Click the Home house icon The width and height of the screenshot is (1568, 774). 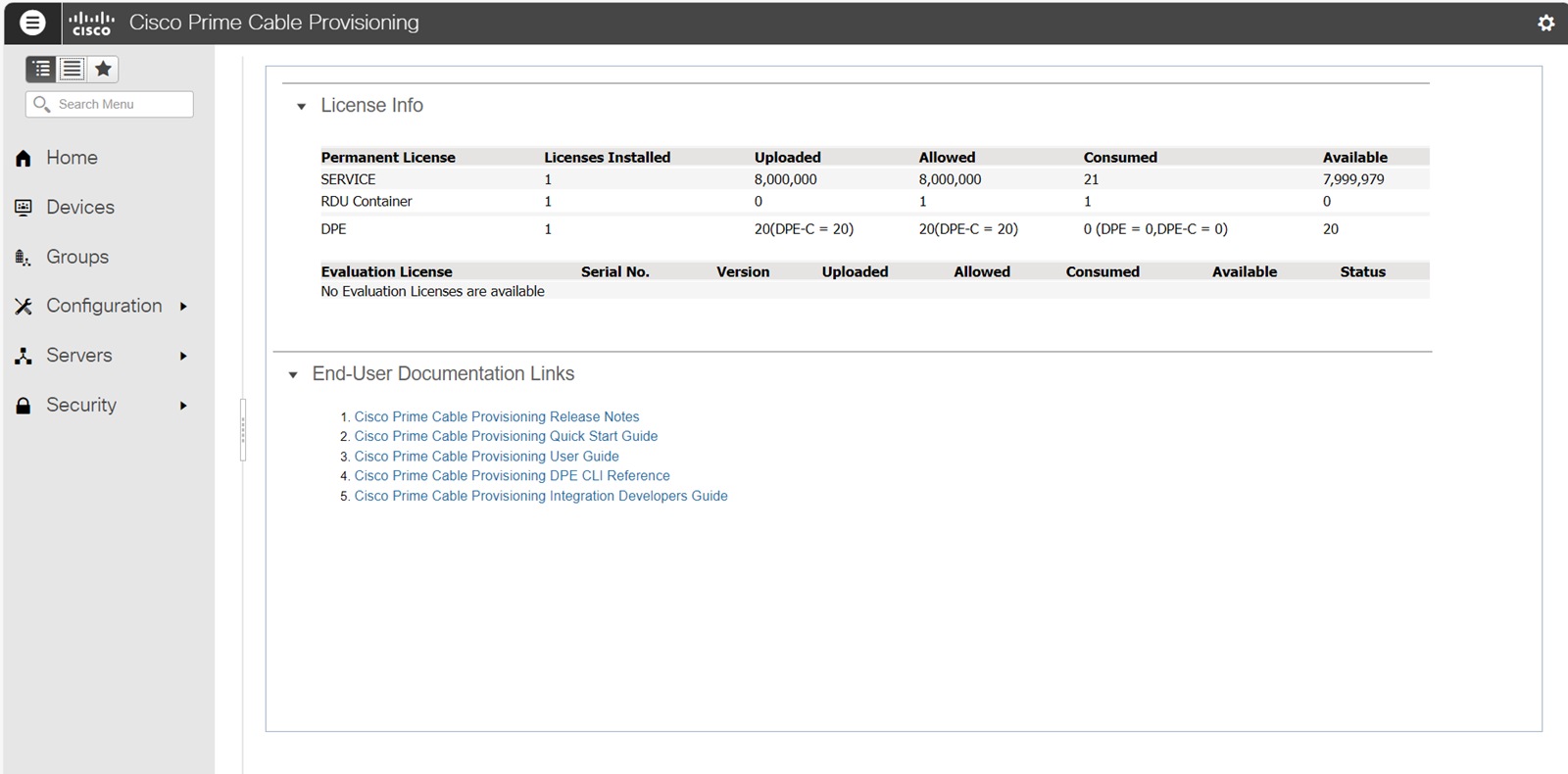(x=24, y=158)
